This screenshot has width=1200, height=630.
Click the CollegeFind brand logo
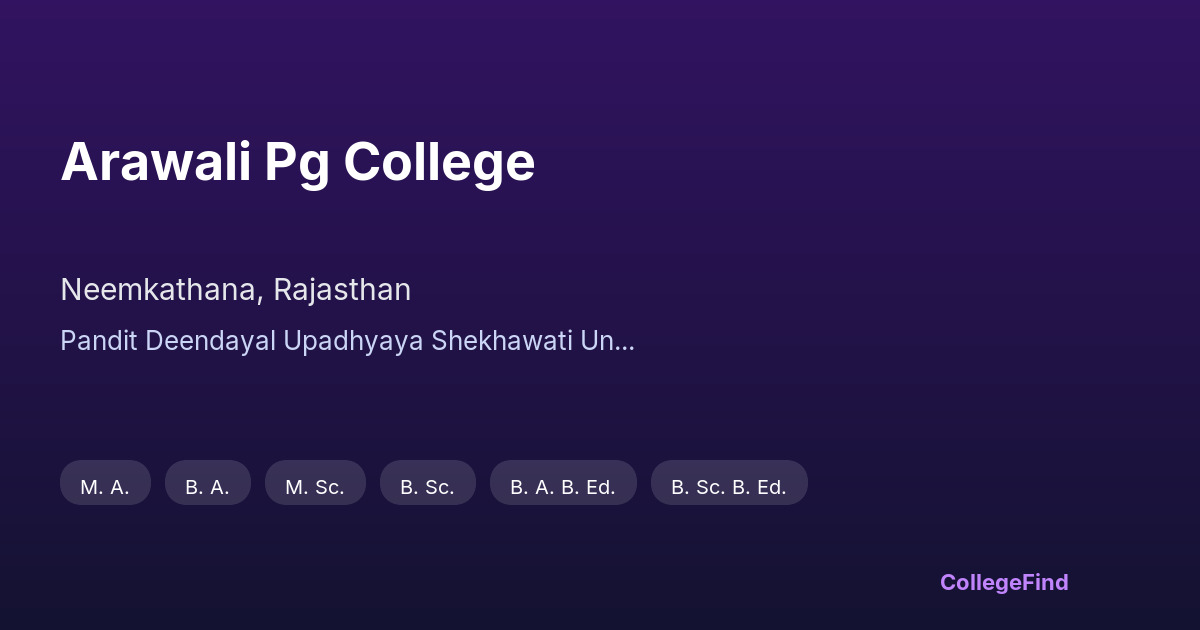click(x=1004, y=582)
